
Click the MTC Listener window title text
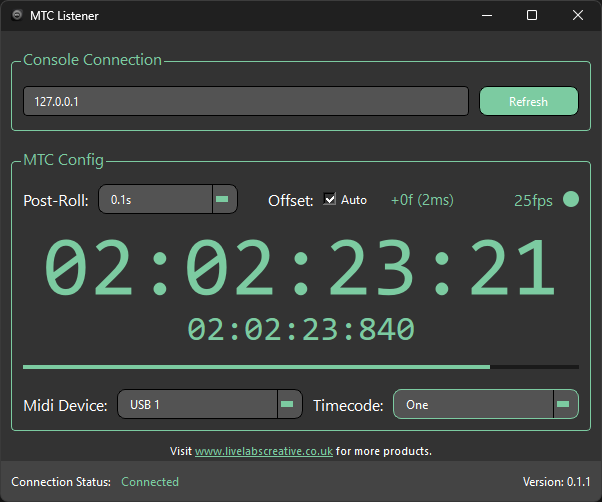click(x=65, y=16)
